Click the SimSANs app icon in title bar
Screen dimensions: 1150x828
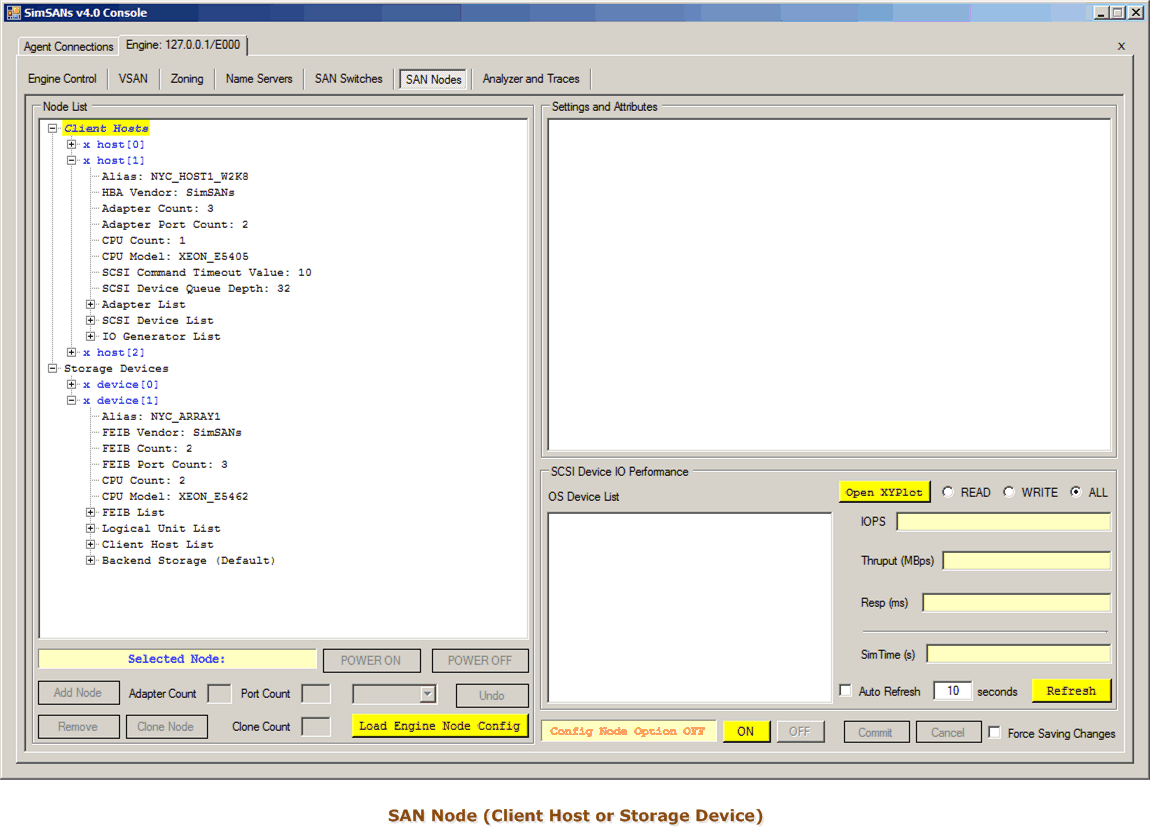pos(12,12)
